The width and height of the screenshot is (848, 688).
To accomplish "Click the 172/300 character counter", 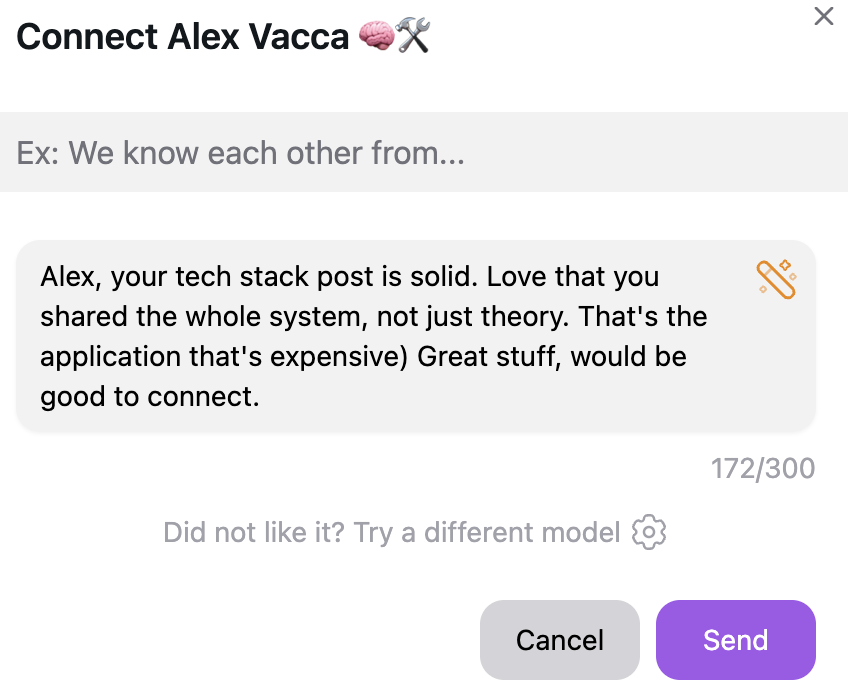I will [x=763, y=468].
